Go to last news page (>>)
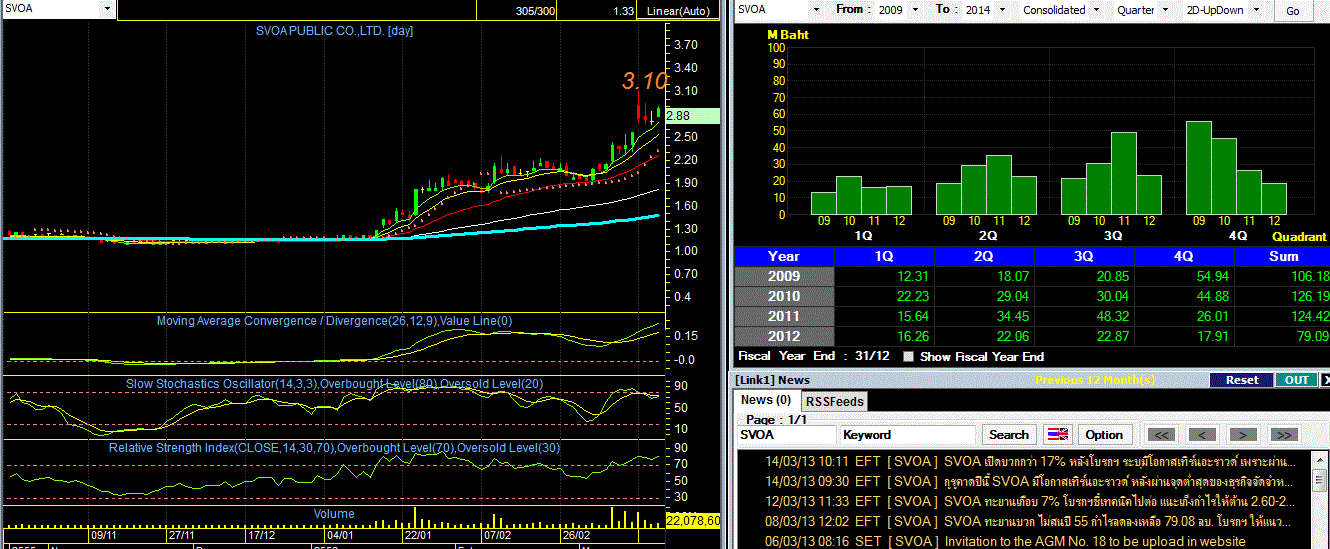Screen dimensions: 1330x549 1284,435
